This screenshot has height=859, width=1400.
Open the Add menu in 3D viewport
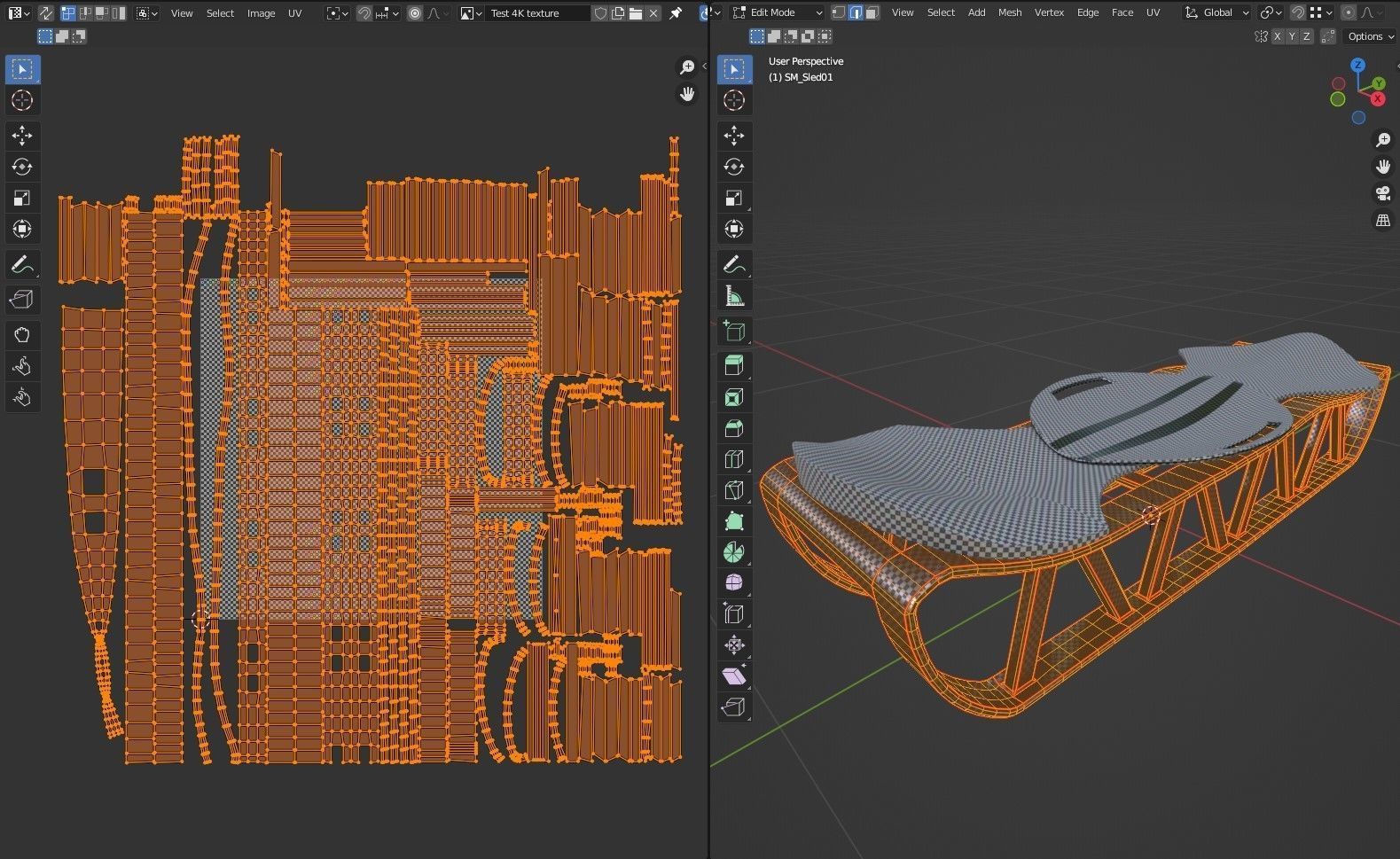(x=976, y=12)
